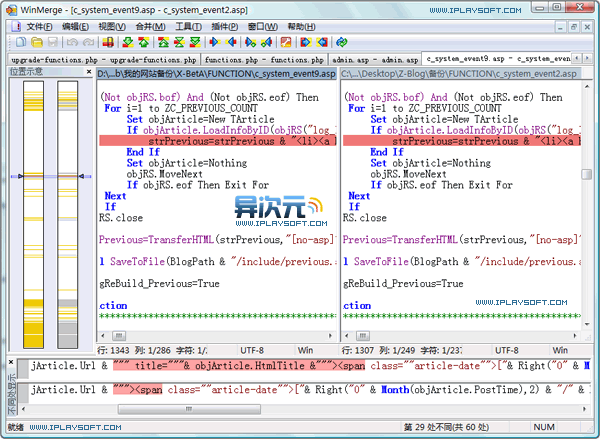
Task: Switch to upgrade-functions.php comparison tab
Action: pos(103,60)
